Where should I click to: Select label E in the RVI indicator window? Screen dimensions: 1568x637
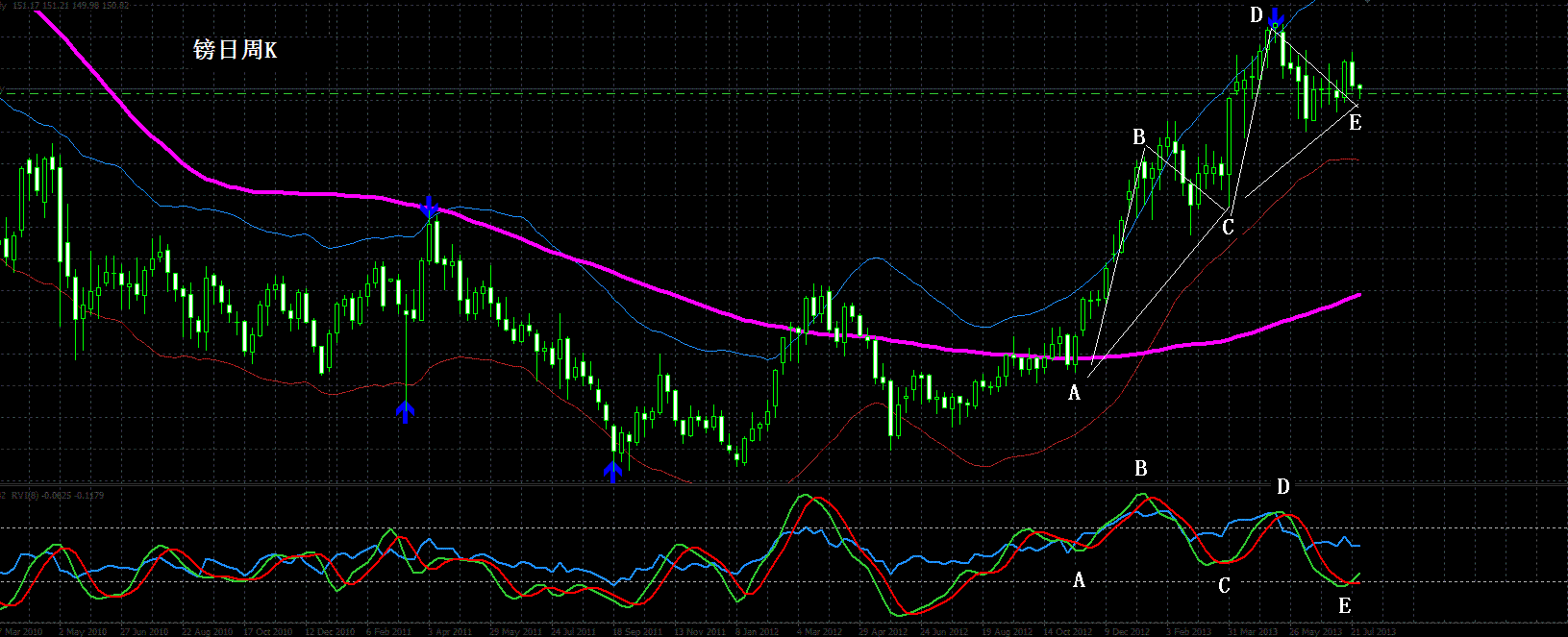tap(1345, 605)
